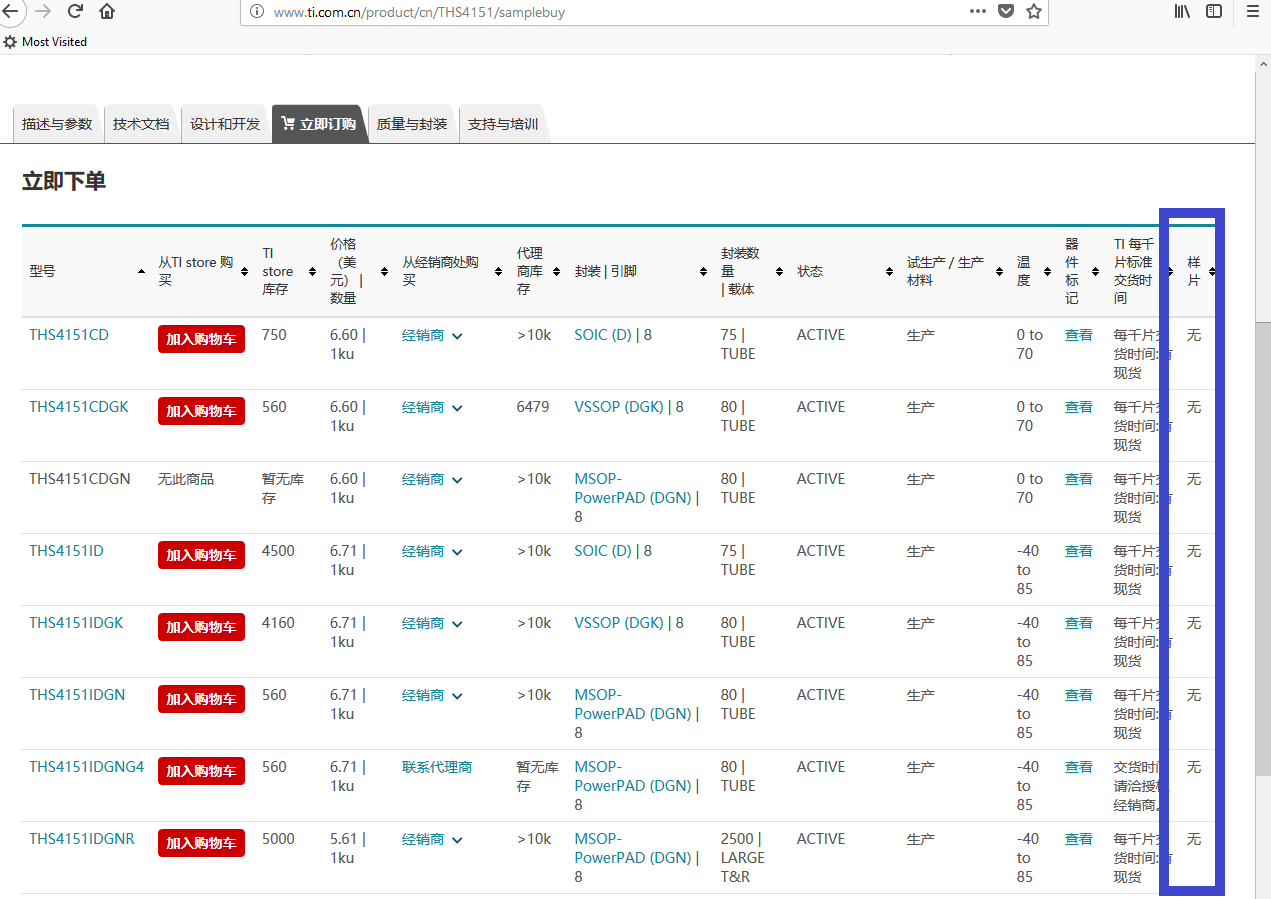
Task: Open the Firefox hamburger menu
Action: tap(1252, 11)
